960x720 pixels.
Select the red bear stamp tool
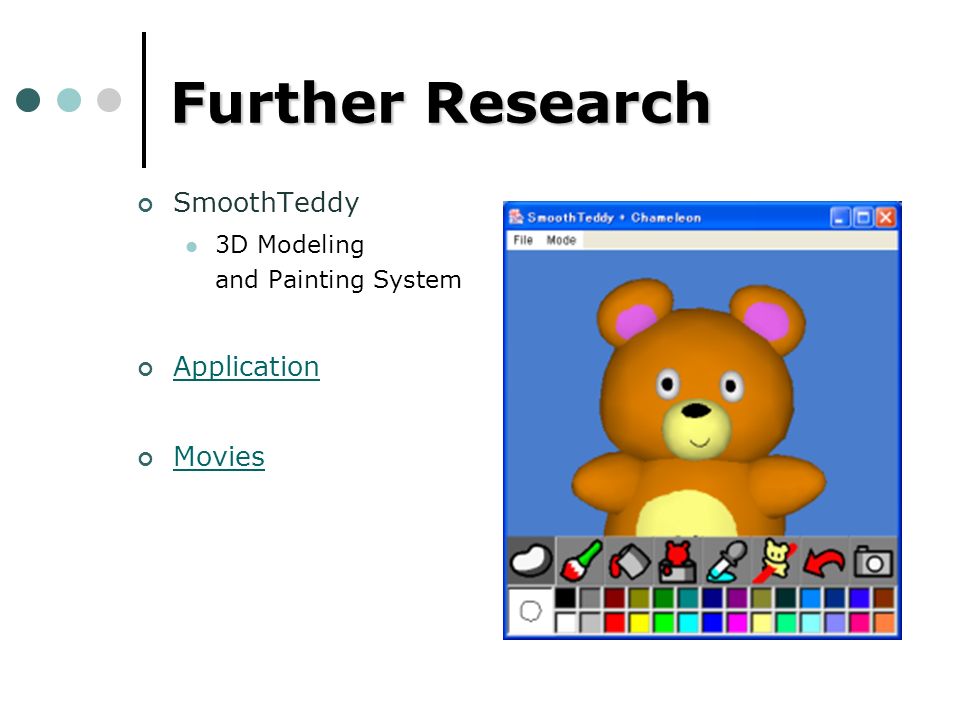678,561
